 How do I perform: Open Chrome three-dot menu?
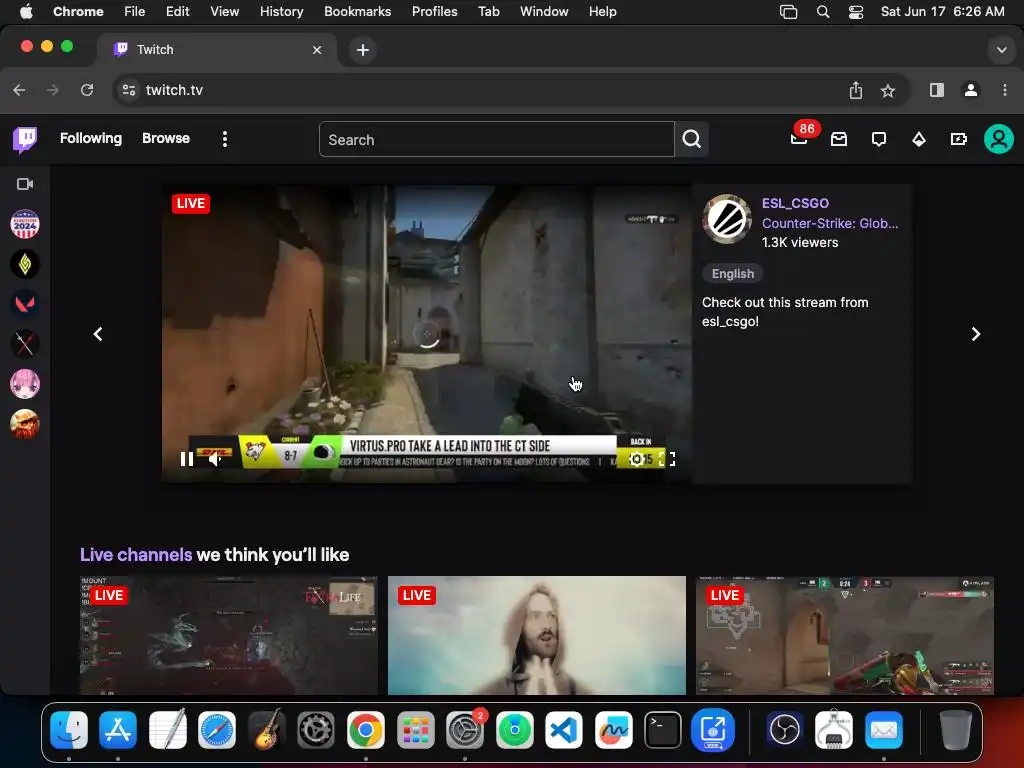click(x=1004, y=90)
